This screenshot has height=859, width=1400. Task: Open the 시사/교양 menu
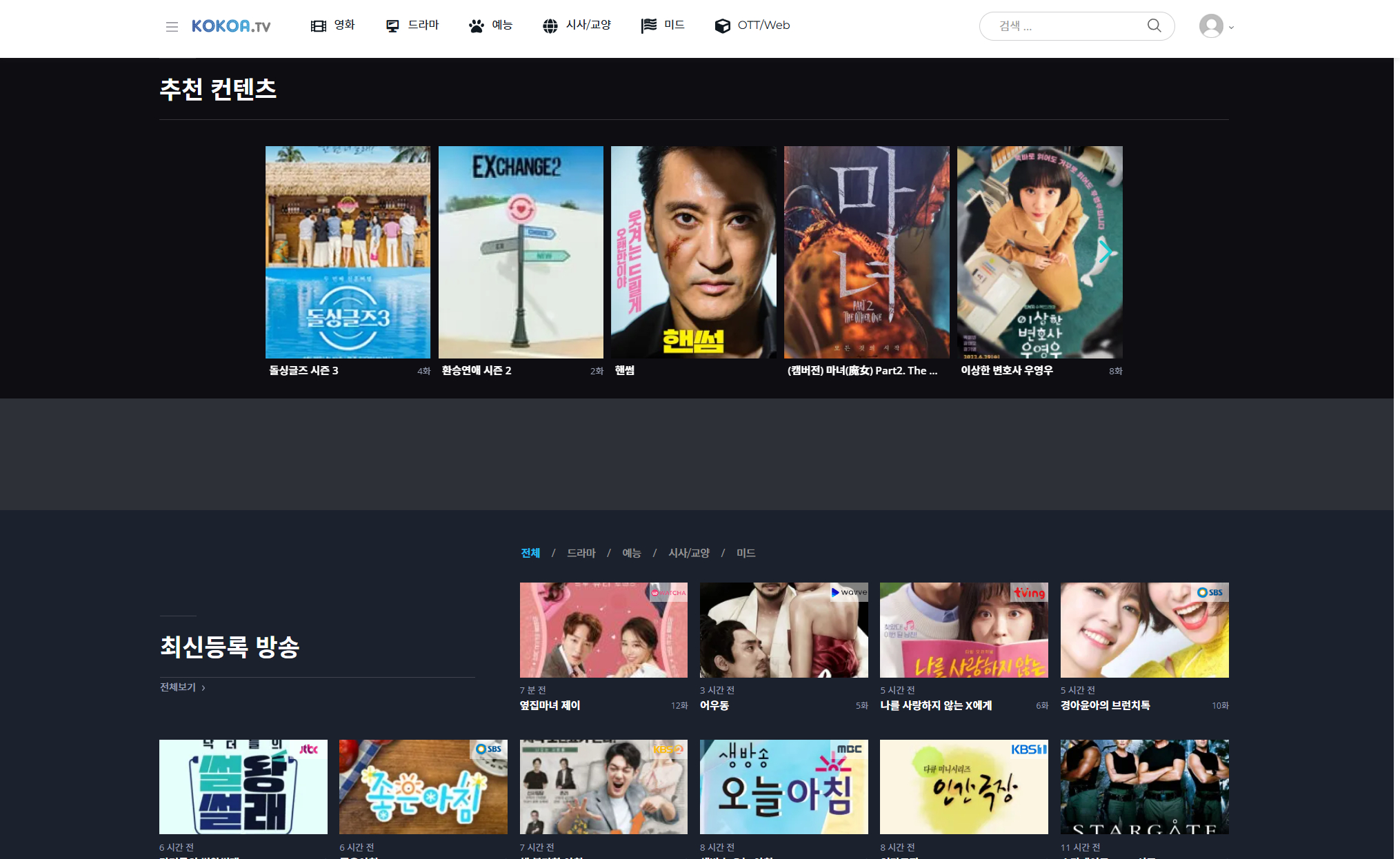[x=588, y=25]
